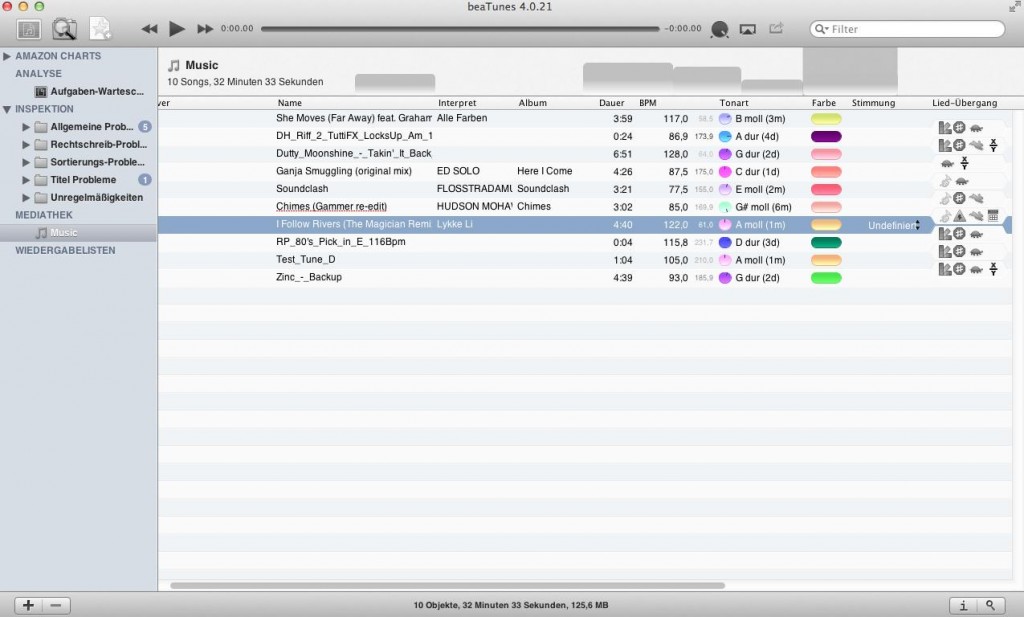The width and height of the screenshot is (1024, 617).
Task: Open the Undefiniert Stimmung dropdown
Action: coord(893,225)
